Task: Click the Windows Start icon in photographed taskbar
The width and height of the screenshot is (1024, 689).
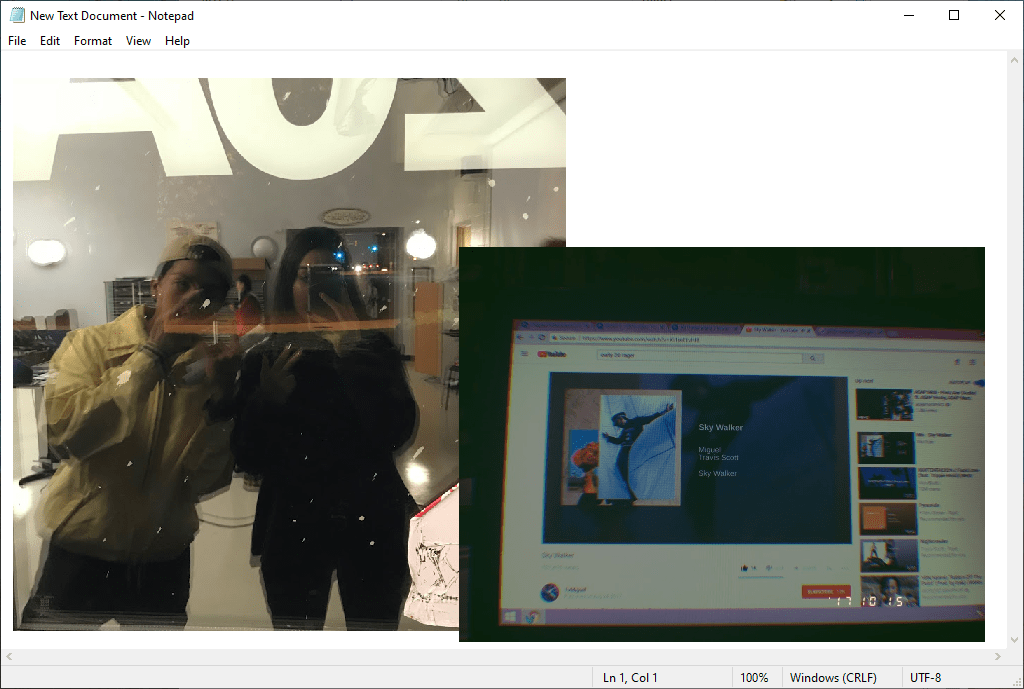Action: pos(508,617)
